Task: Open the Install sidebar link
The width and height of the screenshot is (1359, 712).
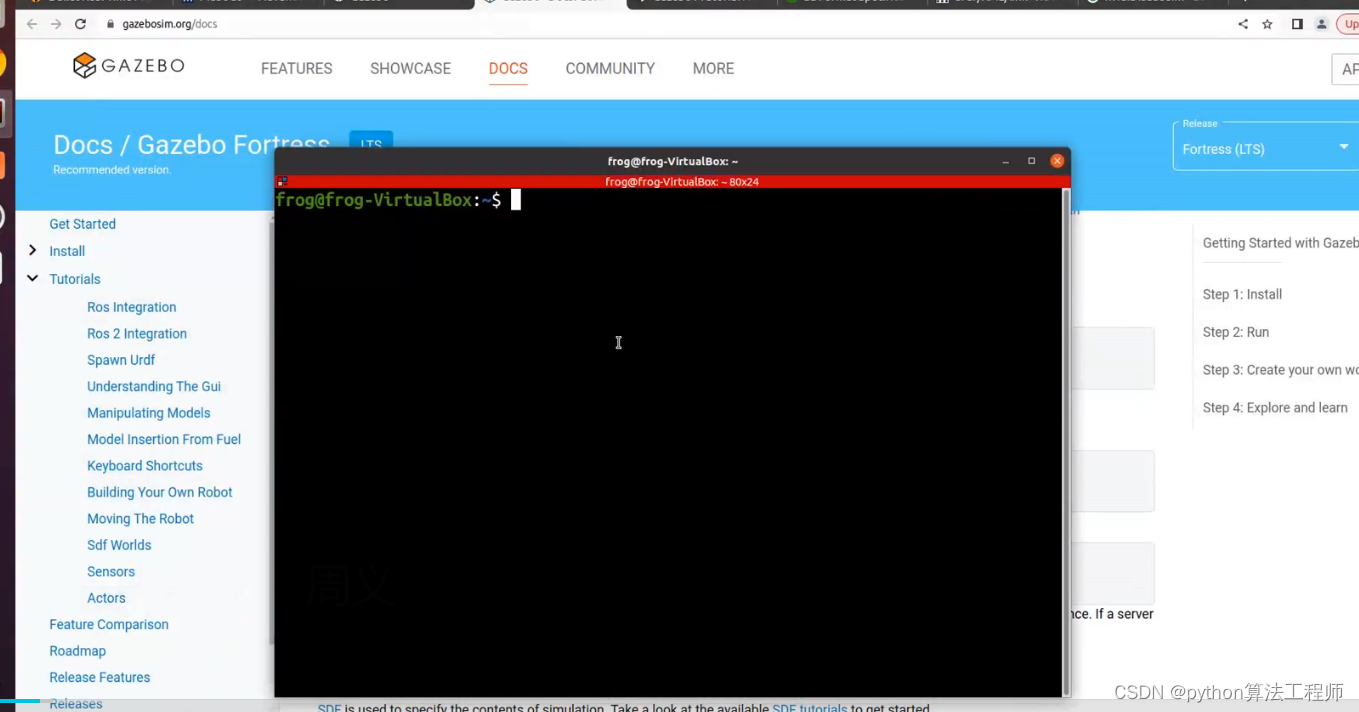Action: (67, 251)
